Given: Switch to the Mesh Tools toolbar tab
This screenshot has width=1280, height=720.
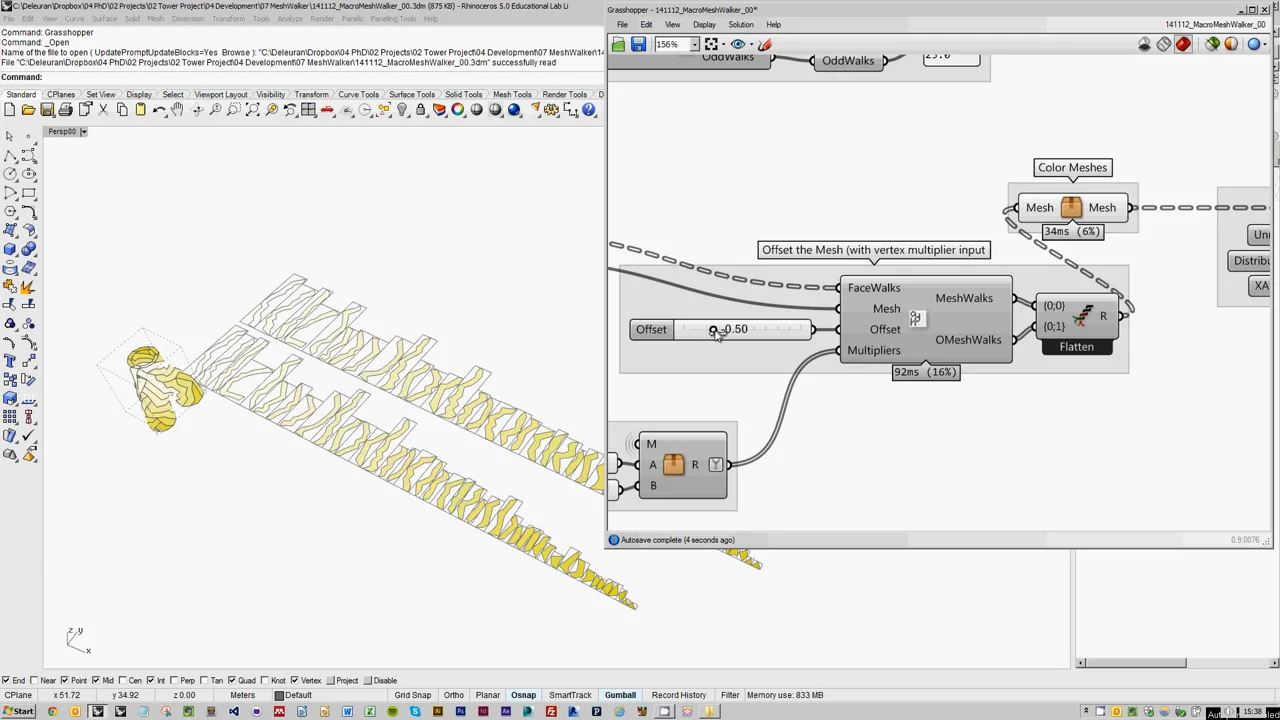Looking at the screenshot, I should [x=511, y=95].
